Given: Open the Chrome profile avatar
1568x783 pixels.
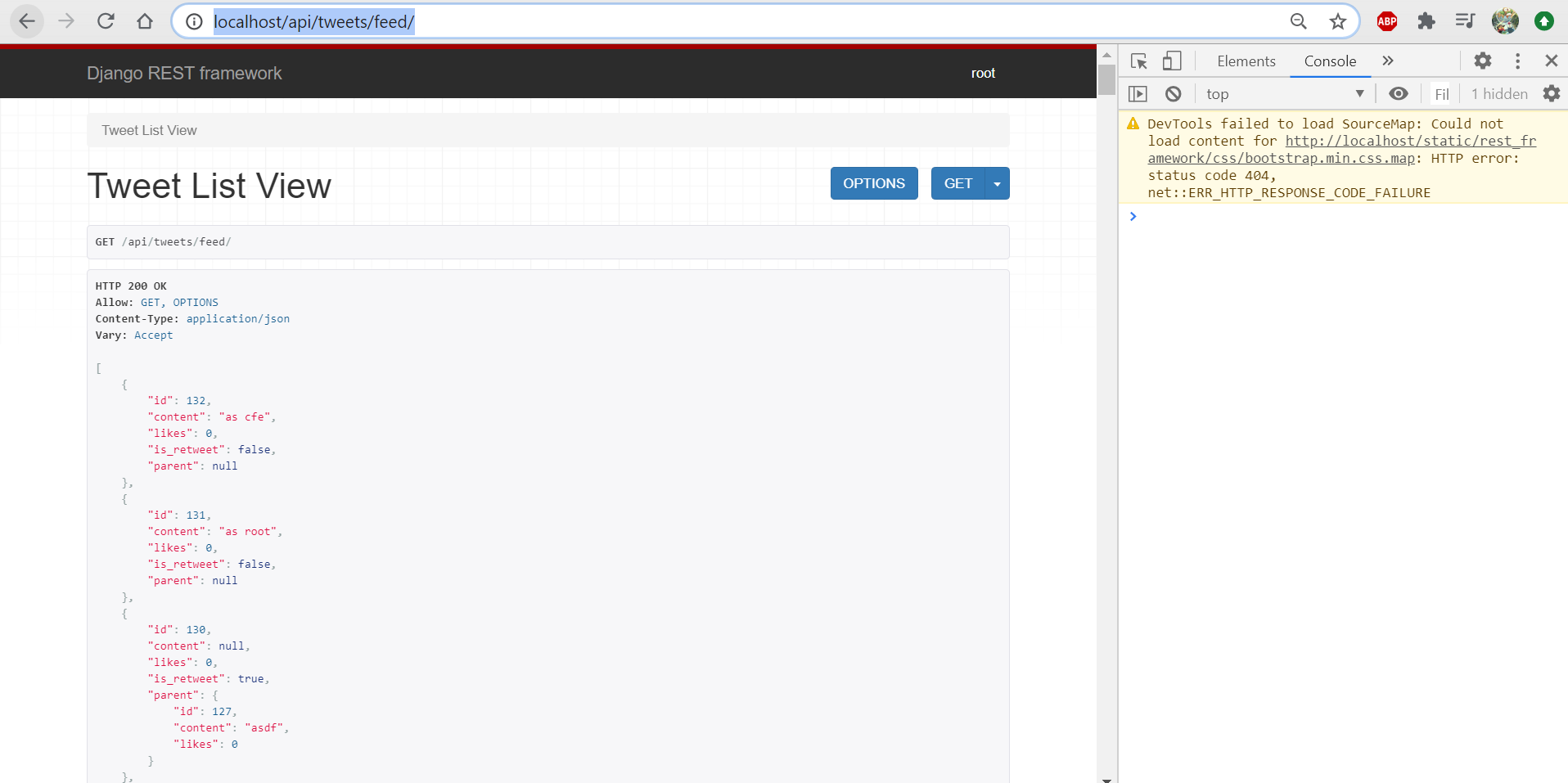Looking at the screenshot, I should pos(1505,21).
